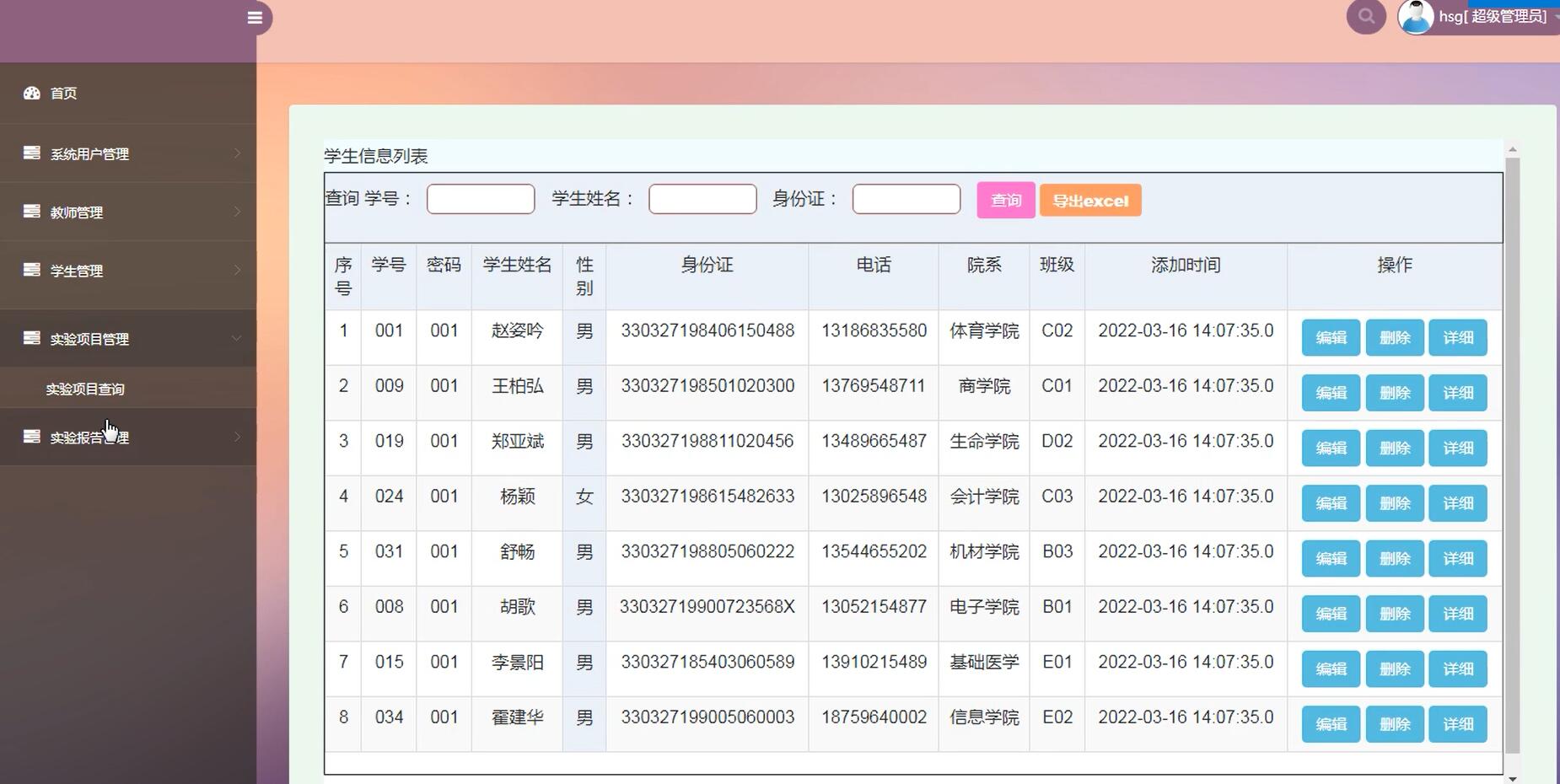The height and width of the screenshot is (784, 1560).
Task: Click 删除 for student 胡歌
Action: point(1395,614)
